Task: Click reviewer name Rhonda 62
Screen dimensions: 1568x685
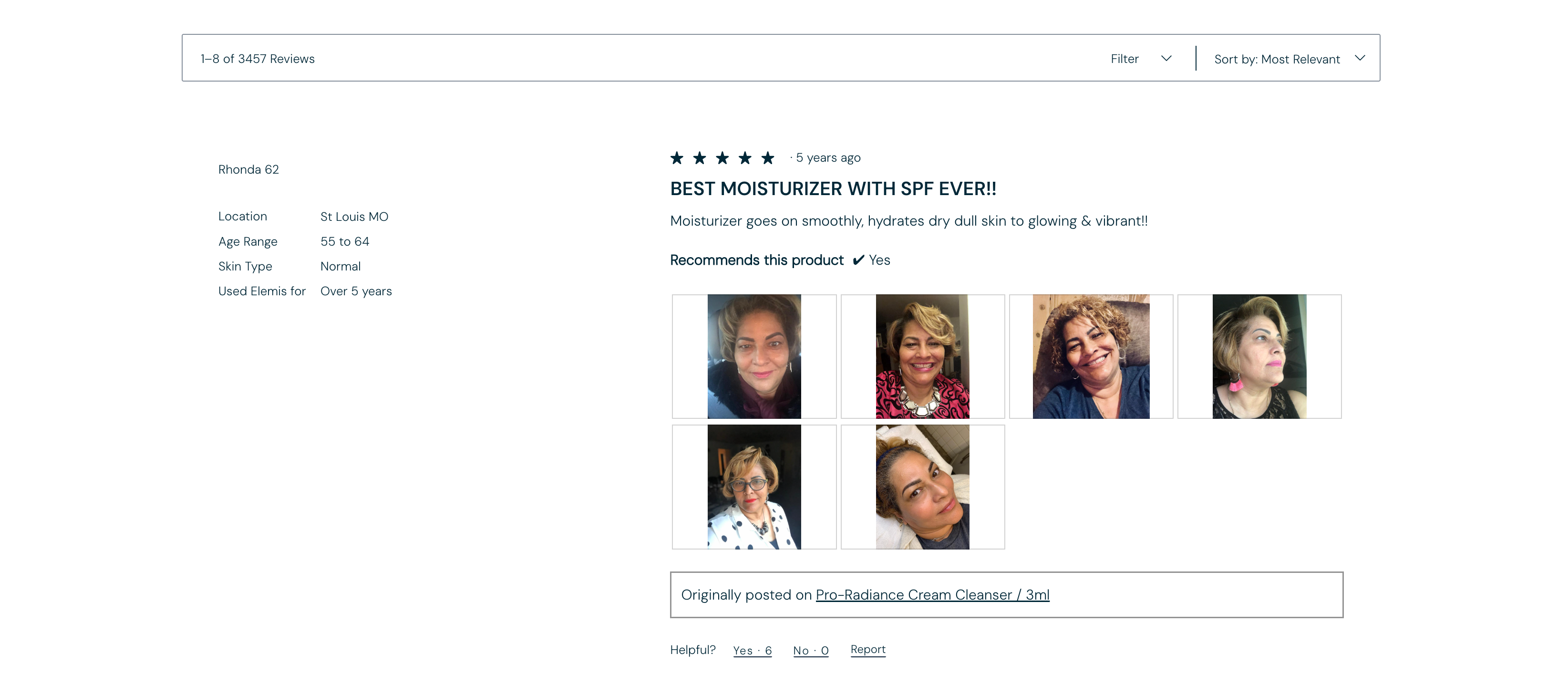Action: coord(248,169)
